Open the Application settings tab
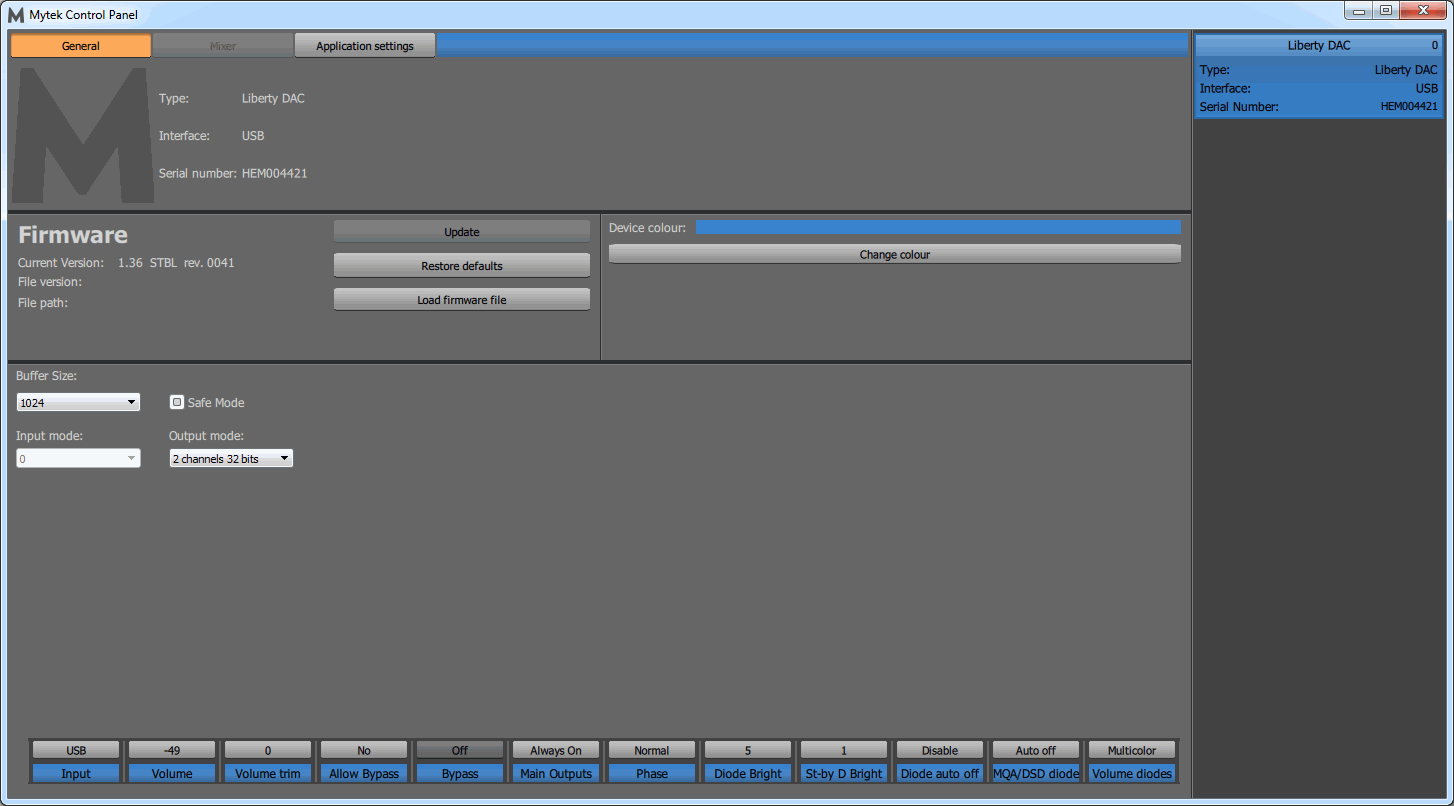 [365, 46]
